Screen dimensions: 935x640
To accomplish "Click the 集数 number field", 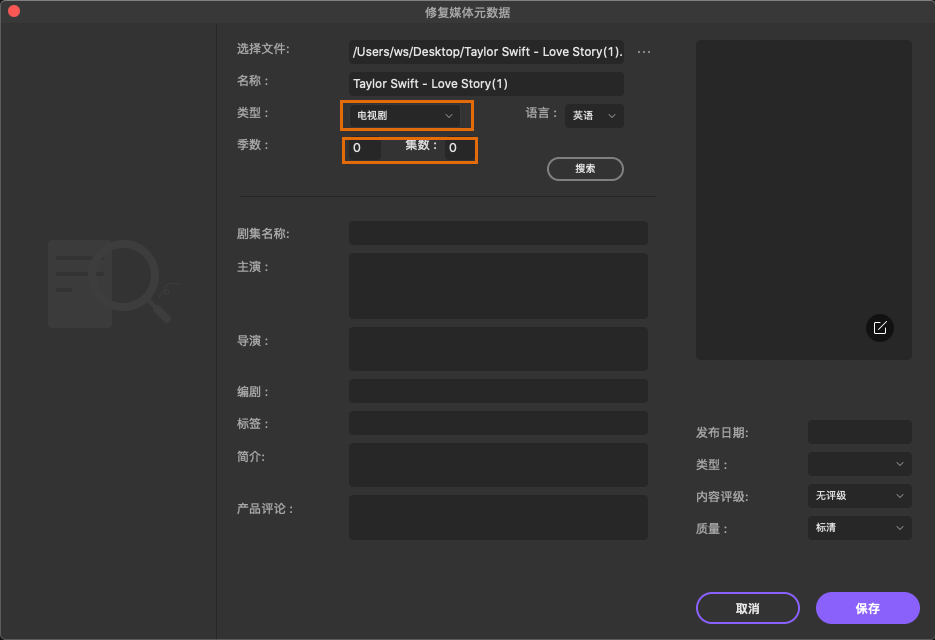I will tap(460, 148).
